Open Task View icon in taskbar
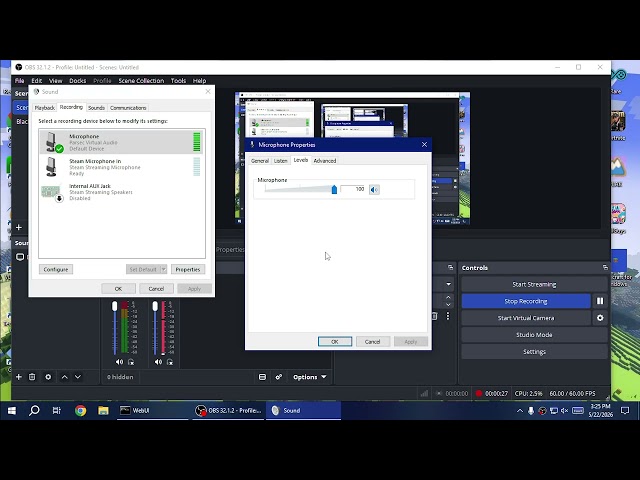Image resolution: width=640 pixels, height=480 pixels. (57, 411)
